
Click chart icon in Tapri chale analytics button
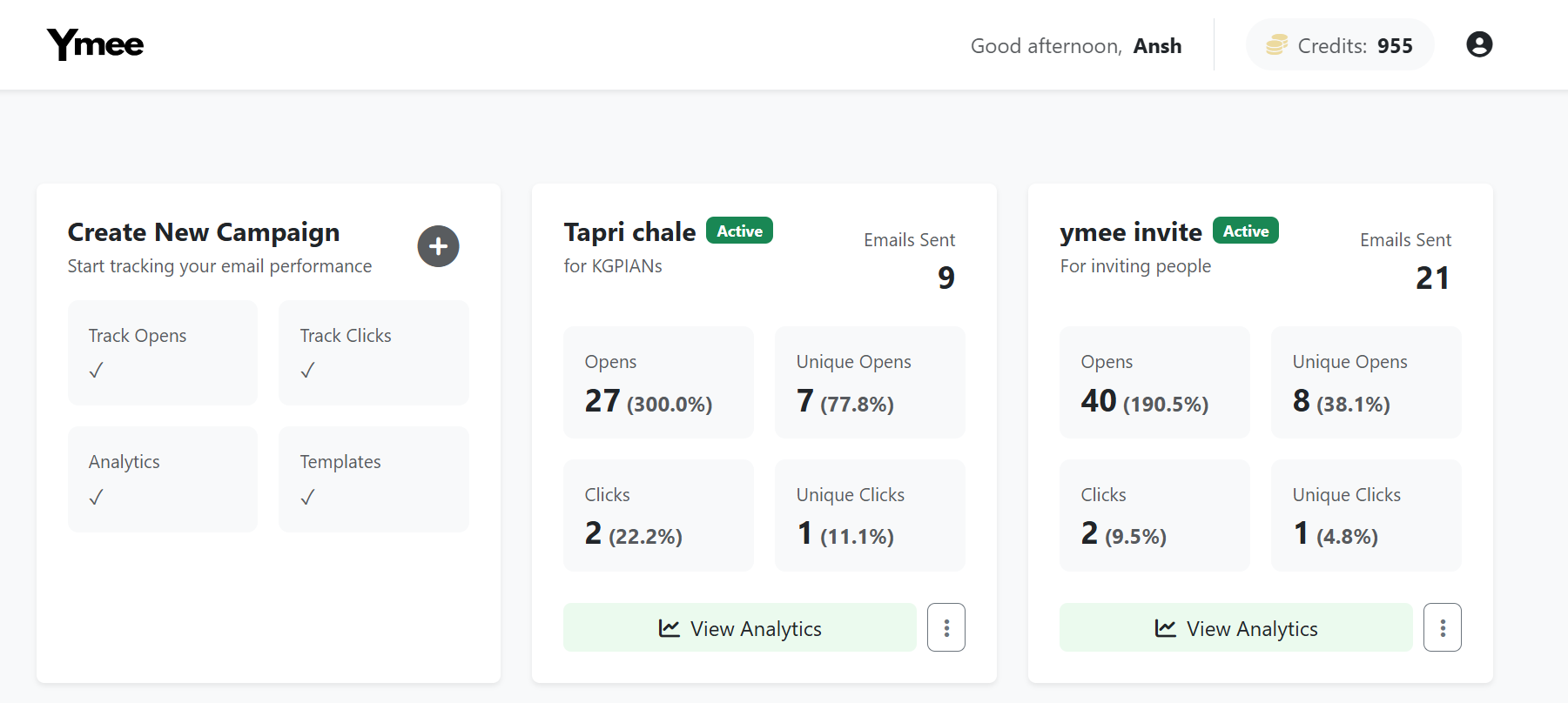669,628
